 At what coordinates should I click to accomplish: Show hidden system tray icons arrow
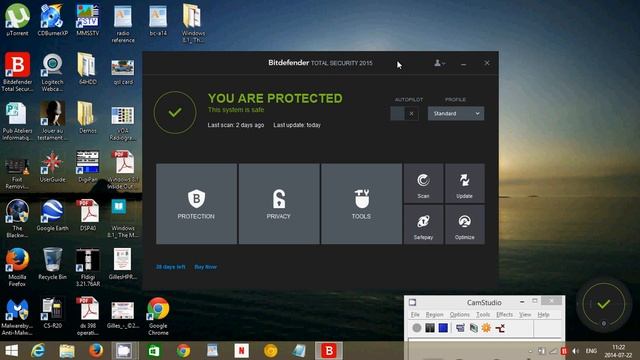pyautogui.click(x=530, y=351)
